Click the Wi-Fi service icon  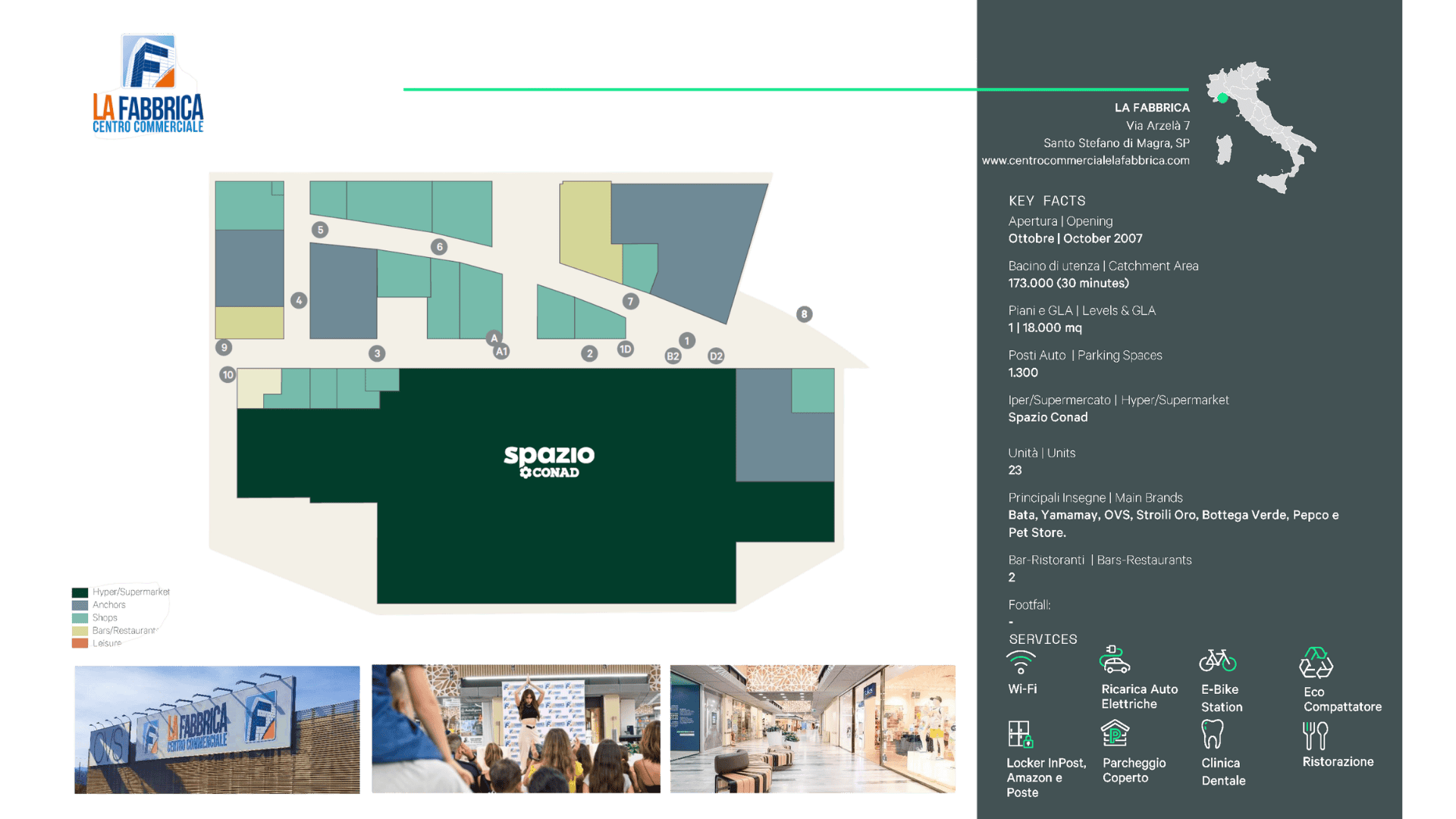1021,662
